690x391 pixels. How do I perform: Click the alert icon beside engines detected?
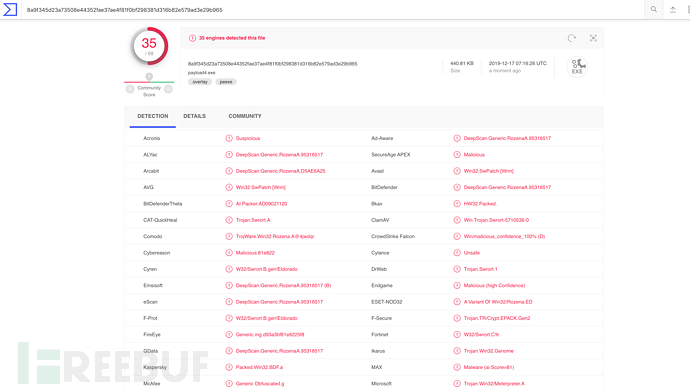192,38
